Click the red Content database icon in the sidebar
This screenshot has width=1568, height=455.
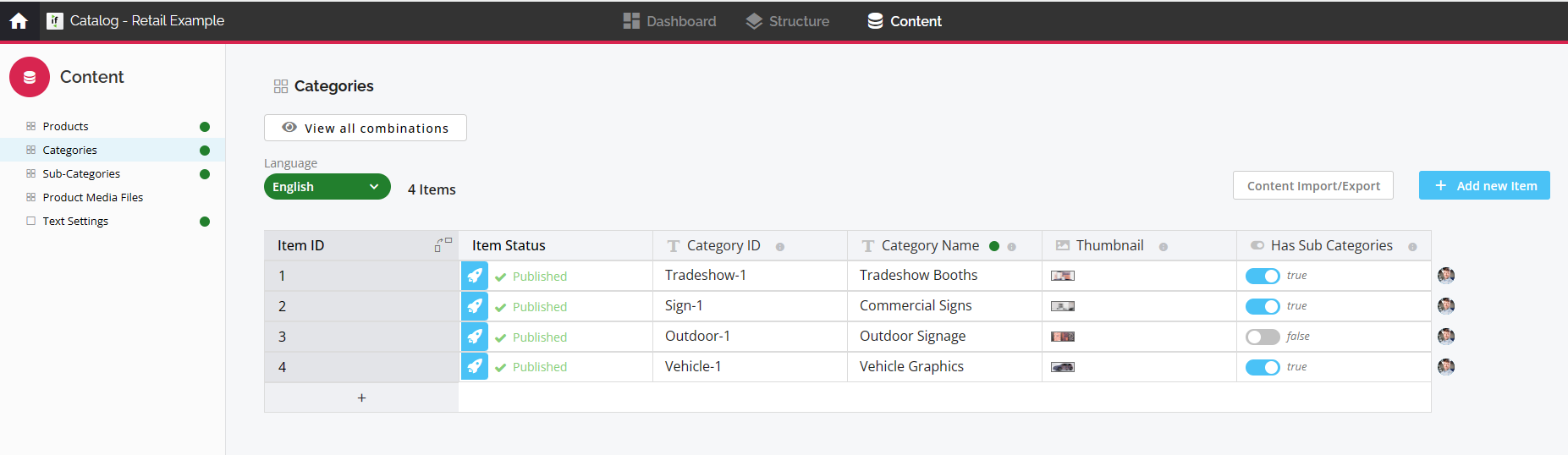coord(30,77)
